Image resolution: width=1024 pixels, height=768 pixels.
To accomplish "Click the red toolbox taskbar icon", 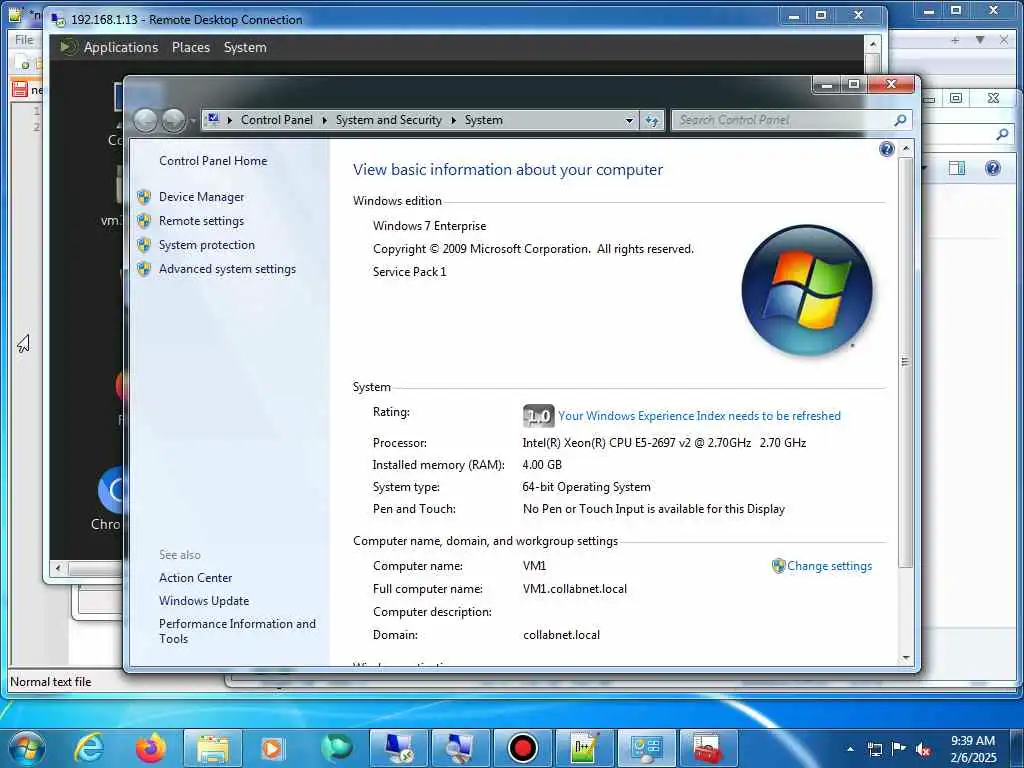I will click(708, 748).
